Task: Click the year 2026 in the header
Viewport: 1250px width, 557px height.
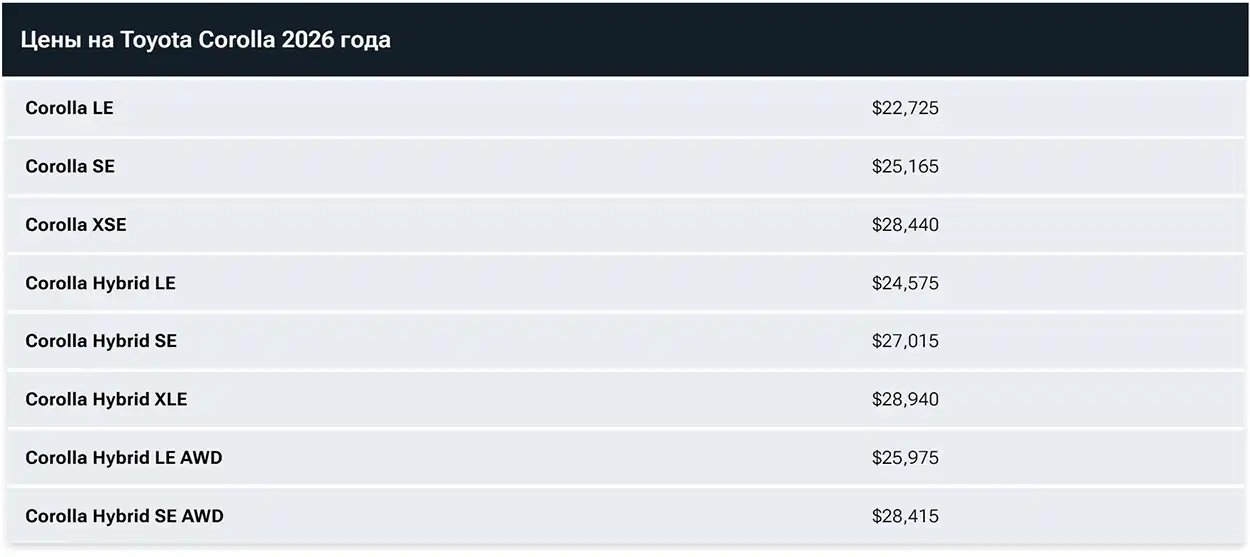Action: coord(310,40)
